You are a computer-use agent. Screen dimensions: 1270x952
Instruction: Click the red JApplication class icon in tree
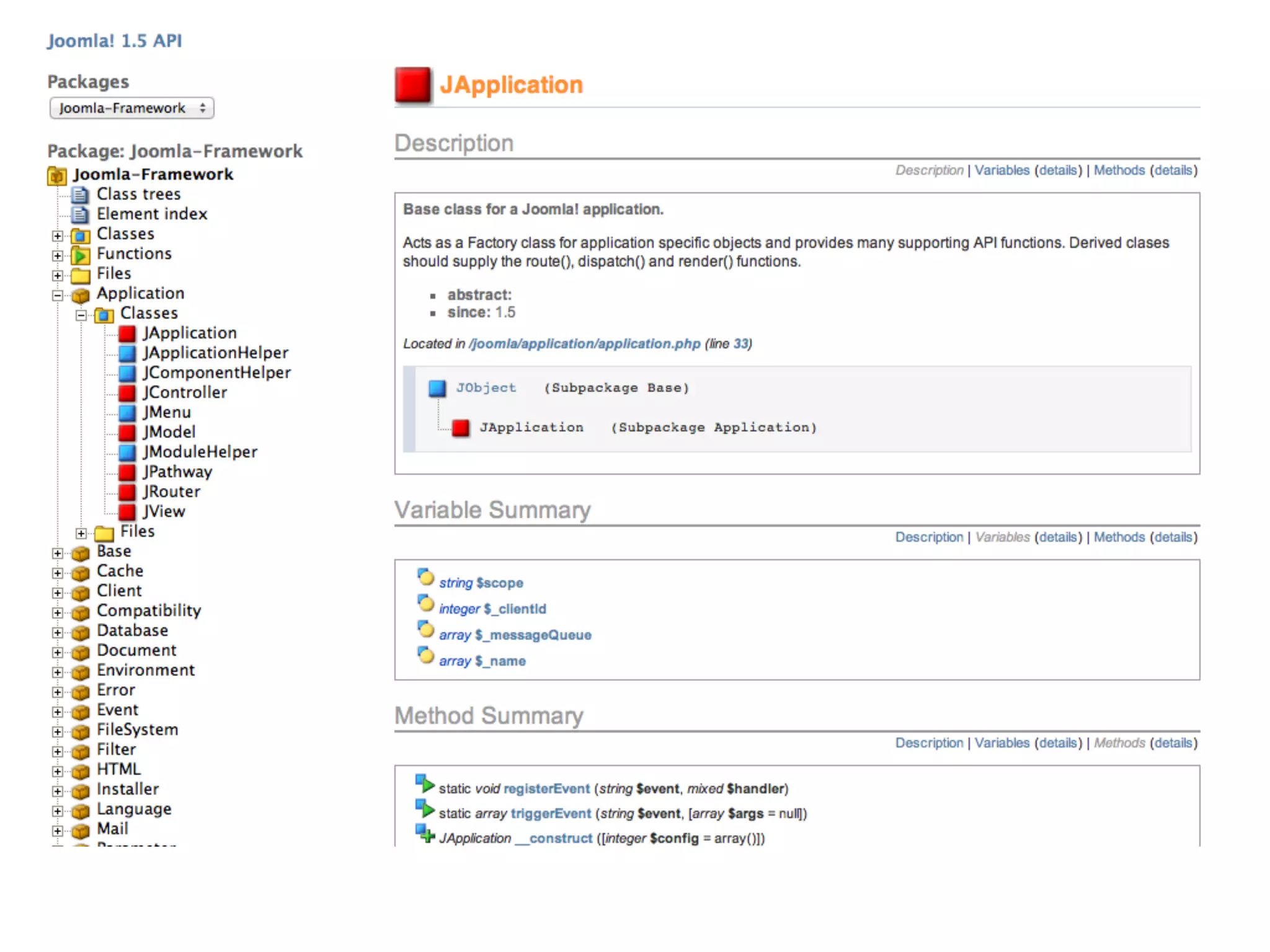coord(127,334)
